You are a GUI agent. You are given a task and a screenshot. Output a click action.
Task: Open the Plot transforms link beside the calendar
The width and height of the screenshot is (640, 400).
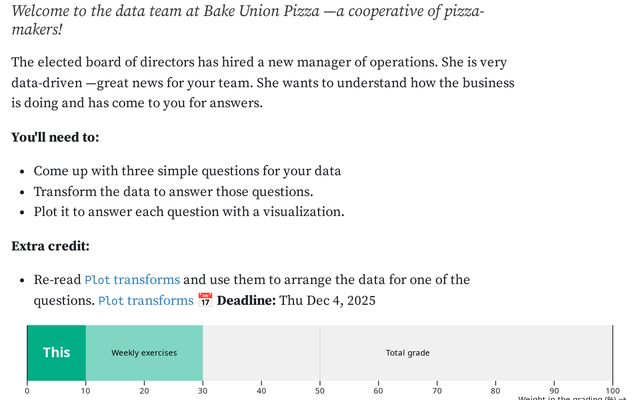coord(145,300)
